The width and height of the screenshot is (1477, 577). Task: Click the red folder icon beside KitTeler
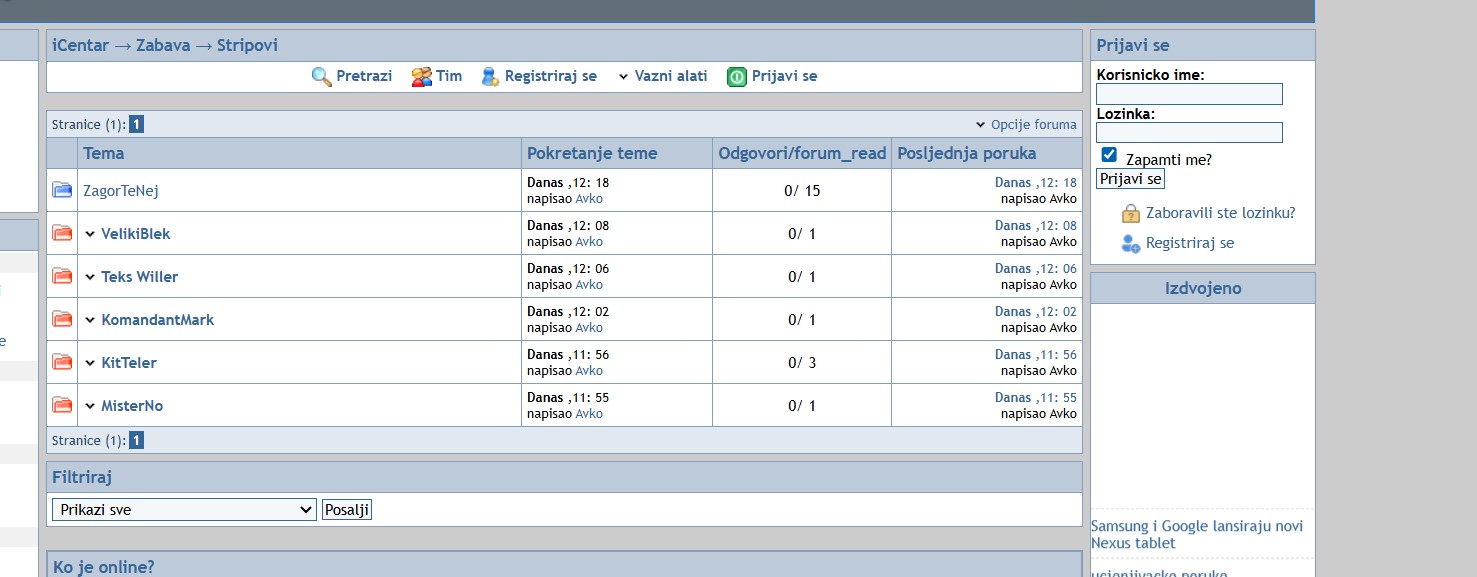click(x=62, y=362)
